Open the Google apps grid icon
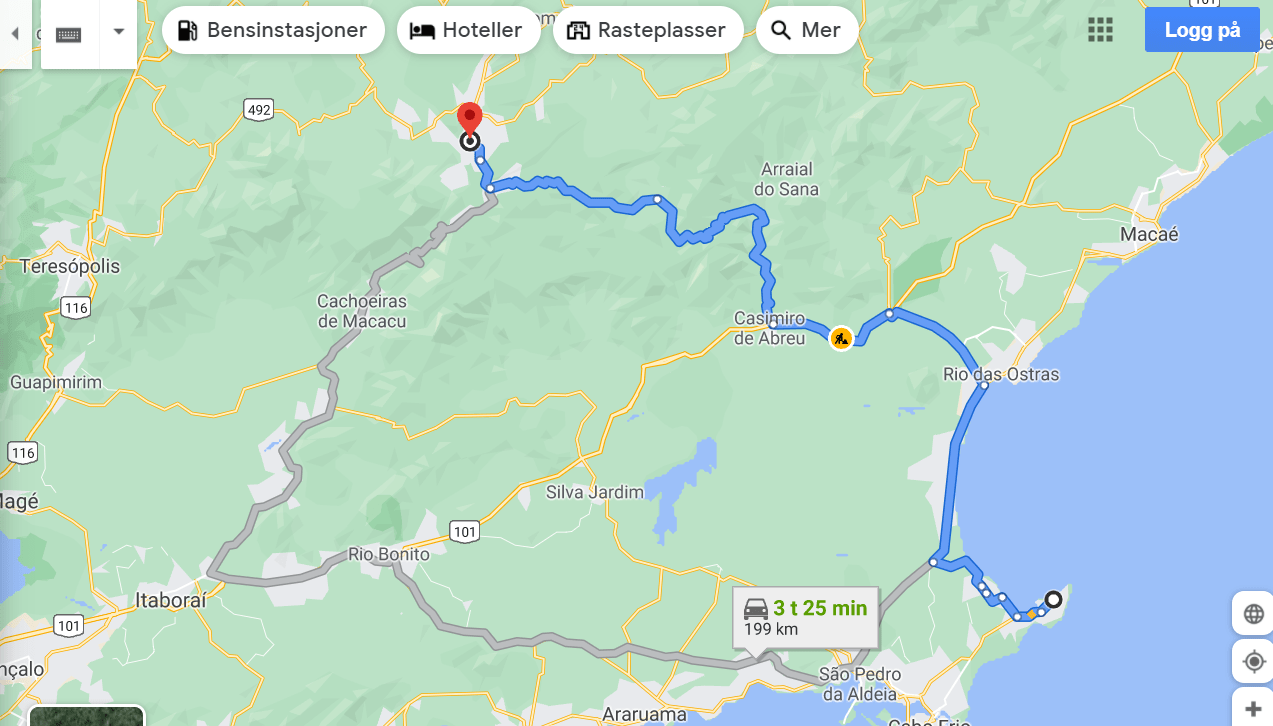Viewport: 1273px width, 726px height. (1100, 30)
